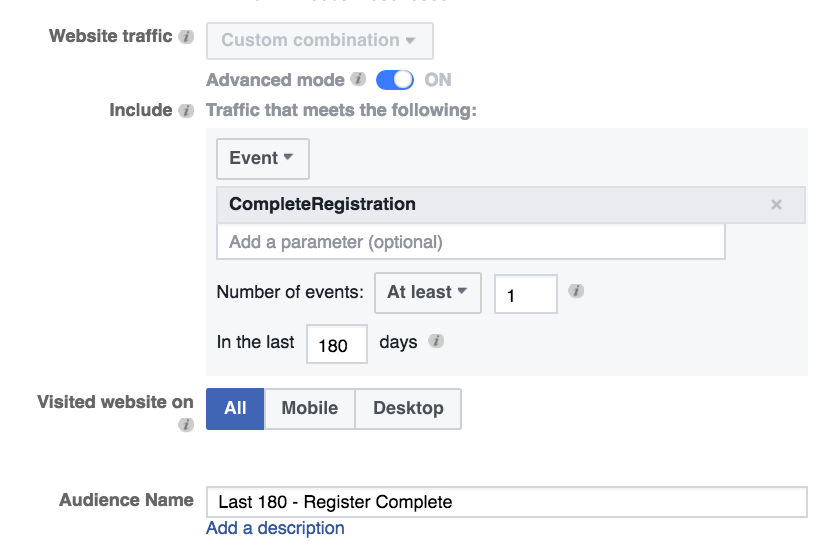Click the Audience Name text field

click(506, 501)
